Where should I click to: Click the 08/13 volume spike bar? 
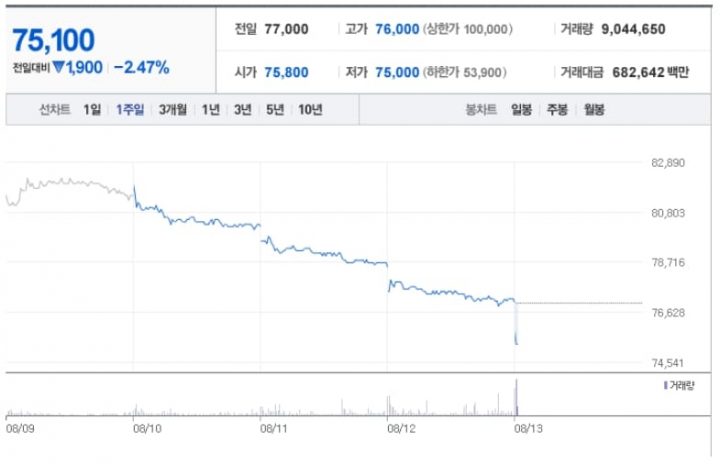pyautogui.click(x=516, y=397)
